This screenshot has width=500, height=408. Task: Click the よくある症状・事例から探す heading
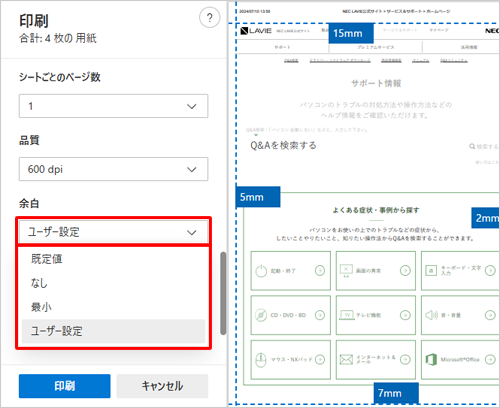click(376, 210)
